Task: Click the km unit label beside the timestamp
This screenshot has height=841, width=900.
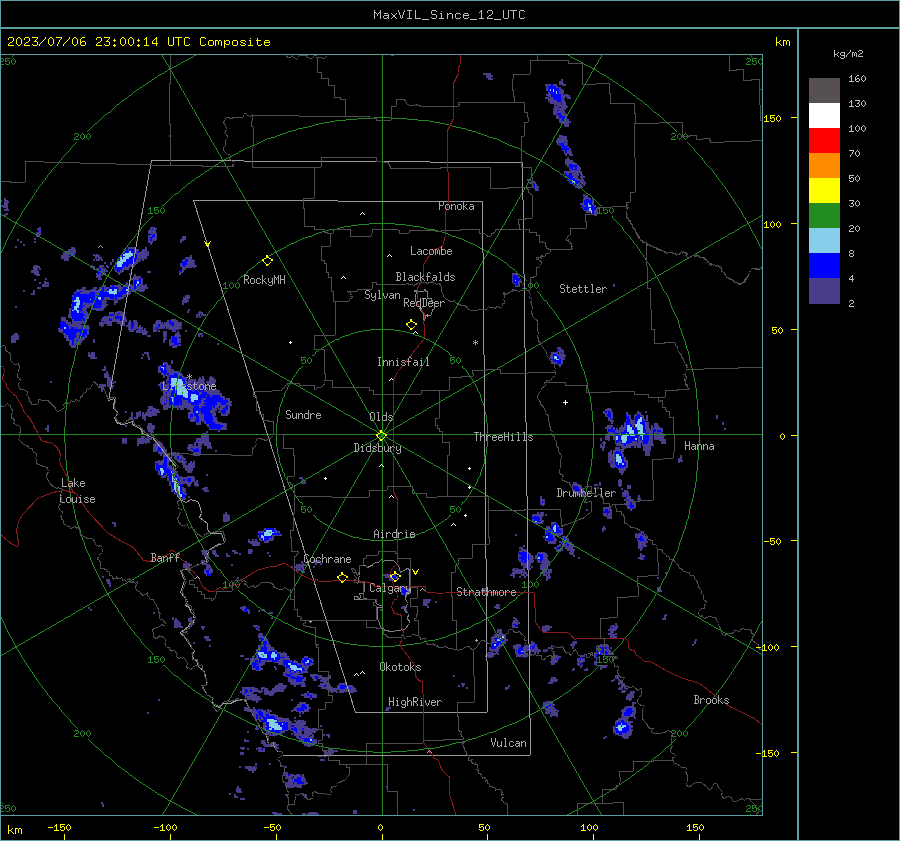Action: [x=782, y=42]
